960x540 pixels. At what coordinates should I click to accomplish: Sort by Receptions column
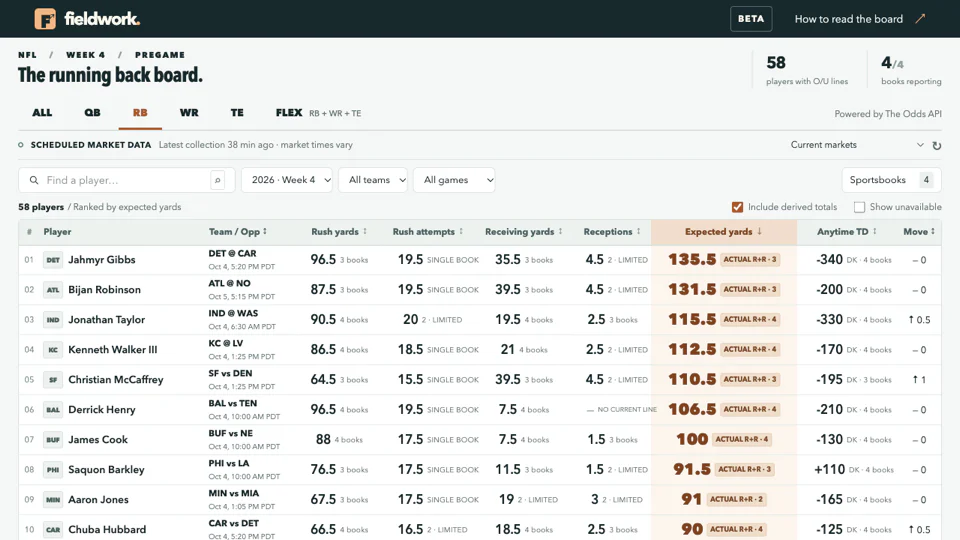point(612,231)
